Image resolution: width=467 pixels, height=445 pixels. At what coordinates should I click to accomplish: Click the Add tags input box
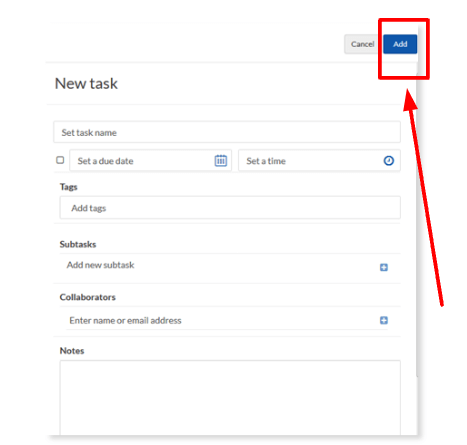point(230,208)
